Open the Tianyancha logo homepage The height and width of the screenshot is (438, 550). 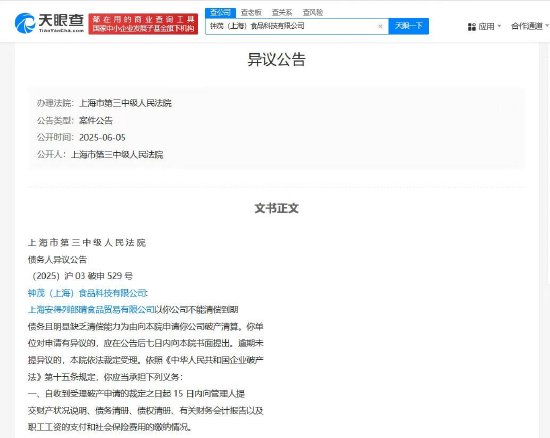49,23
